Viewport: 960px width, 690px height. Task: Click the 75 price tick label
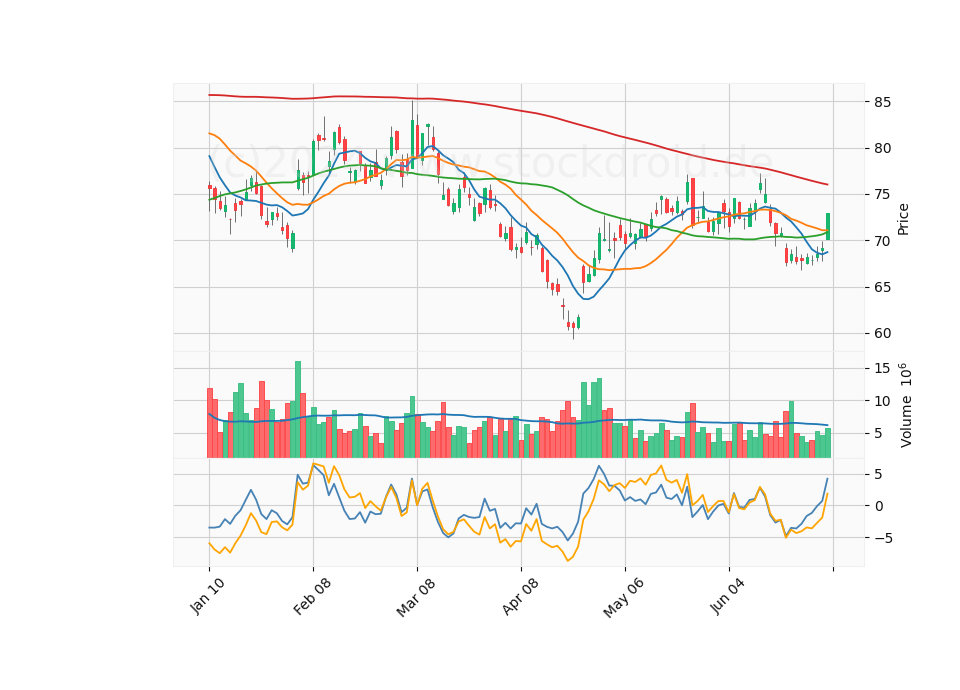[882, 195]
